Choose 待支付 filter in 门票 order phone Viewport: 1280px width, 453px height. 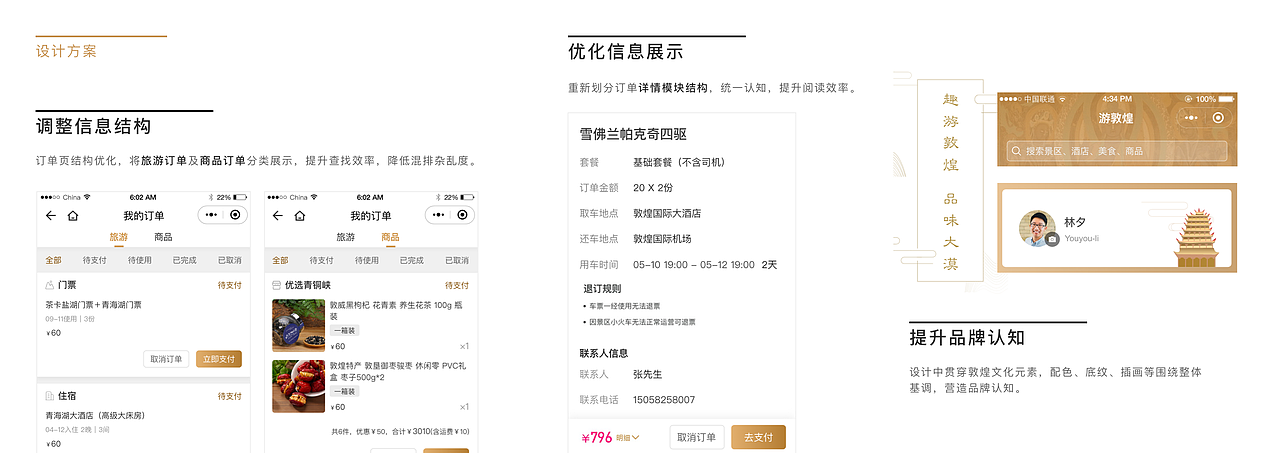point(95,260)
